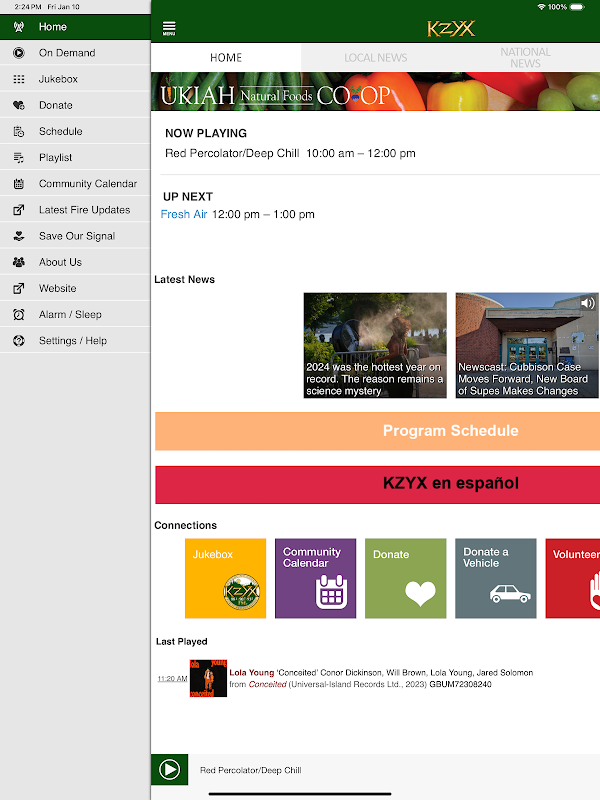Open the Ukiah Natural Foods Co-op banner

pos(376,92)
